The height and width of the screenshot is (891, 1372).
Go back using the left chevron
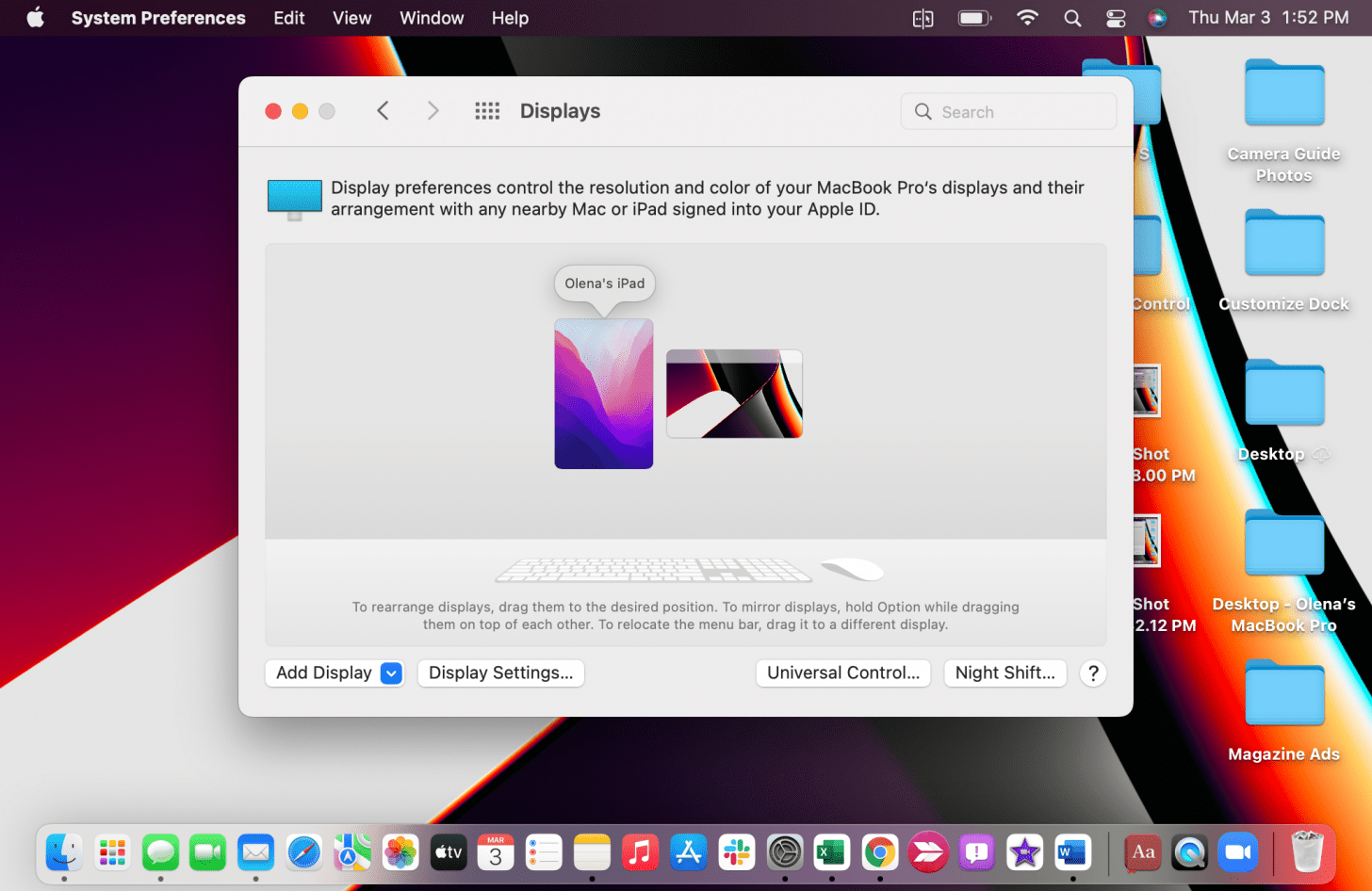point(383,111)
